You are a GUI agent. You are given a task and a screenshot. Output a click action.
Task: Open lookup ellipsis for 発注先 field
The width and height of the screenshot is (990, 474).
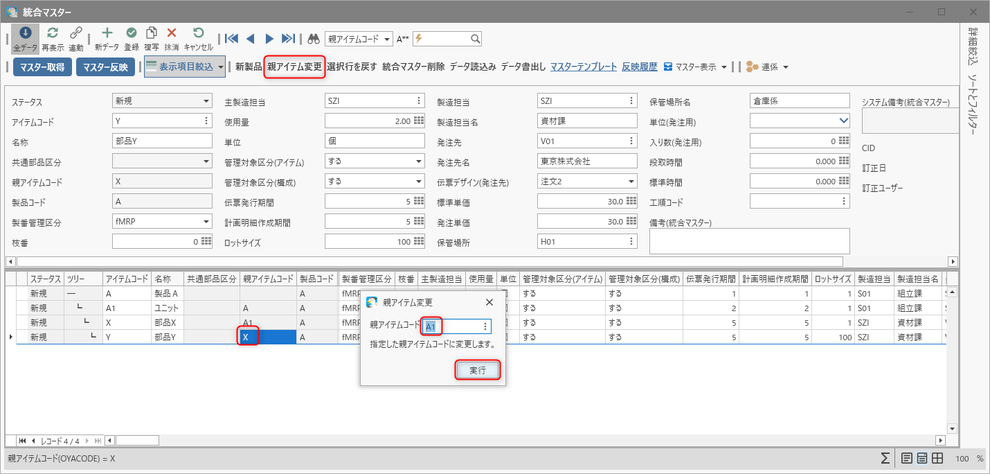click(x=631, y=141)
